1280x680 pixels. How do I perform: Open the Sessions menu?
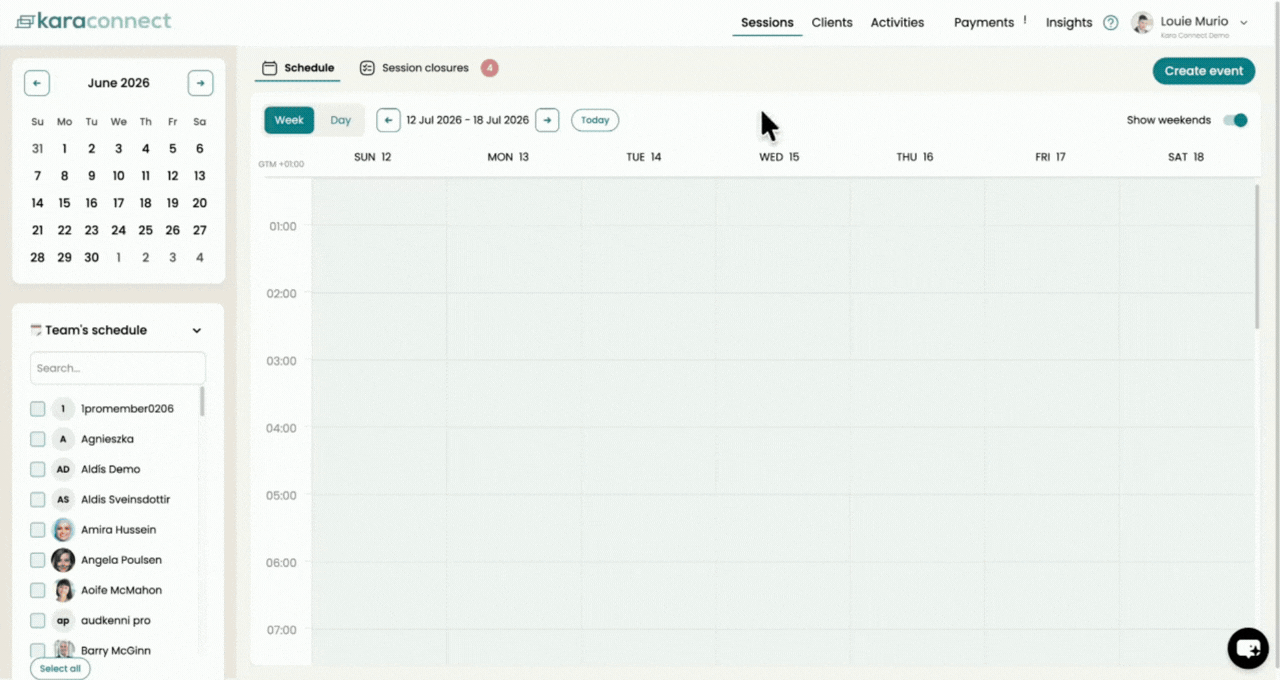(767, 22)
